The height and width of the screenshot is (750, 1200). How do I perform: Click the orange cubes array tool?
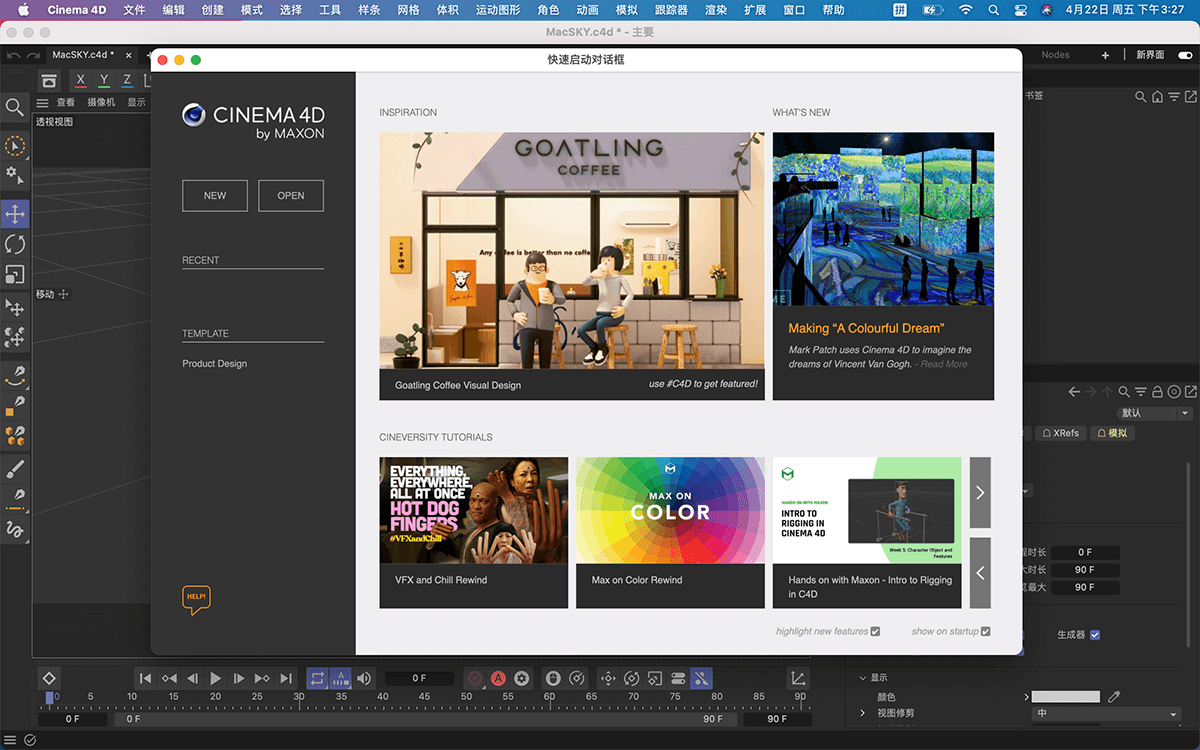[15, 436]
